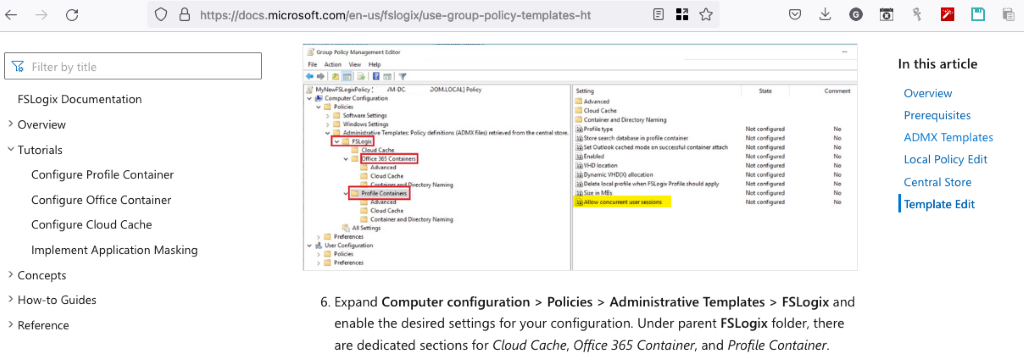1024x360 pixels.
Task: Open FSLogix Documentation home link
Action: (80, 99)
